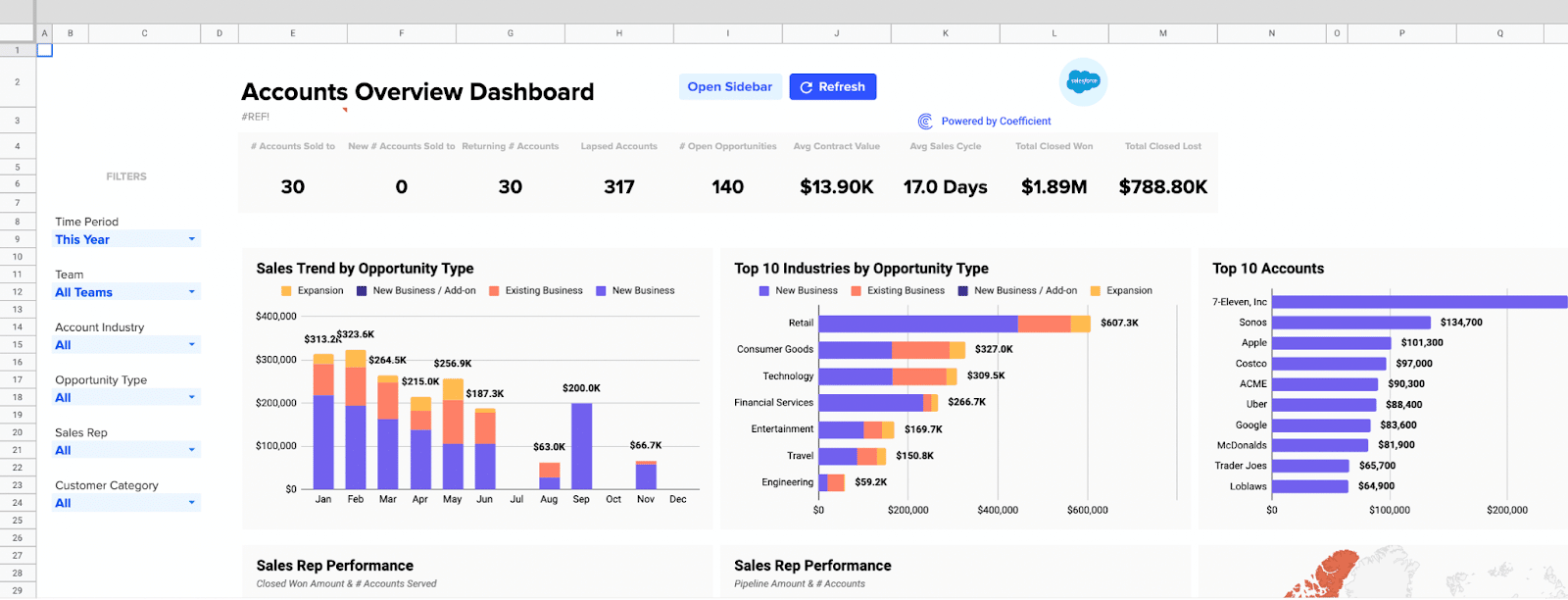This screenshot has height=600, width=1568.
Task: Open the Customer Category filter dropdown
Action: click(x=191, y=503)
